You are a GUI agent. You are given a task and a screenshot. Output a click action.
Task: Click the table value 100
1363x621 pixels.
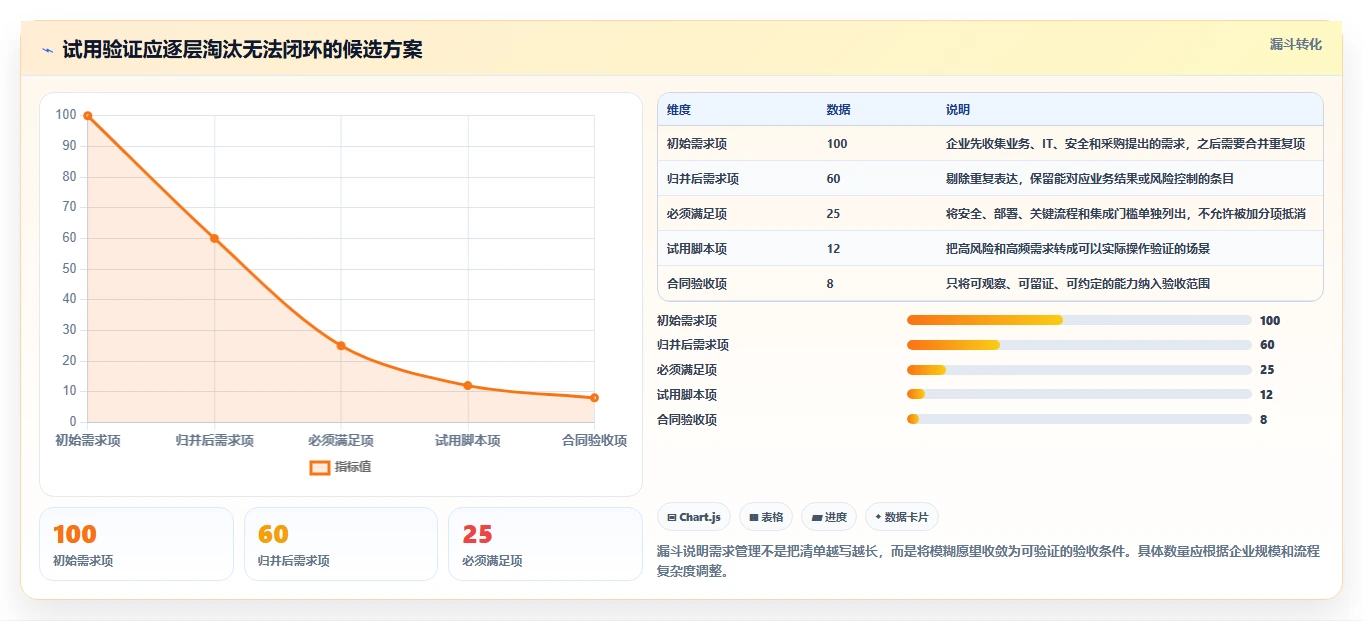click(x=837, y=144)
